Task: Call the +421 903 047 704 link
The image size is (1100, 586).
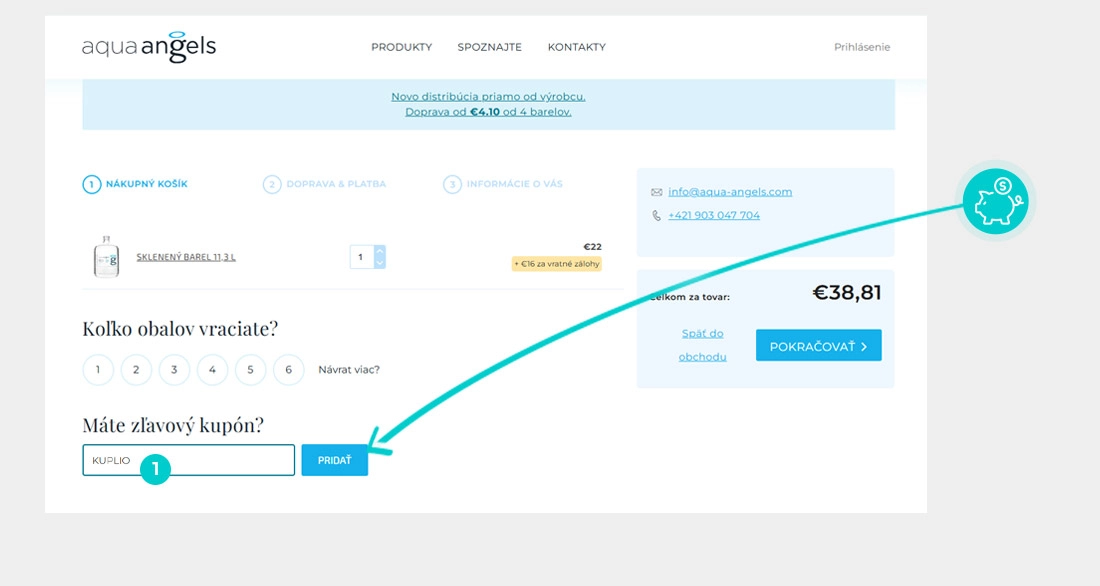Action: (x=713, y=215)
